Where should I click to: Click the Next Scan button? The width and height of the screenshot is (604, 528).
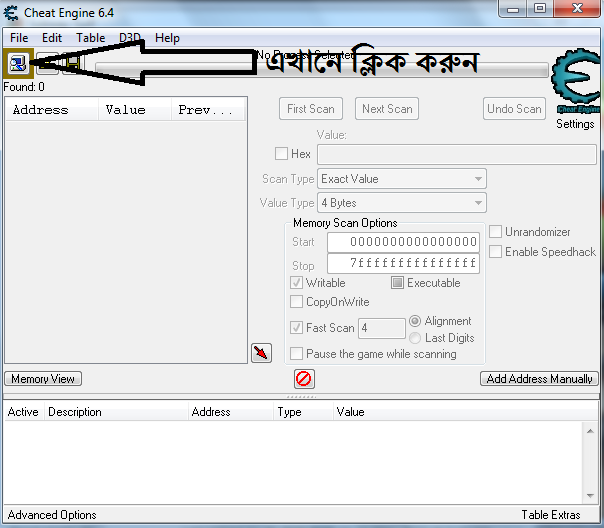click(387, 109)
